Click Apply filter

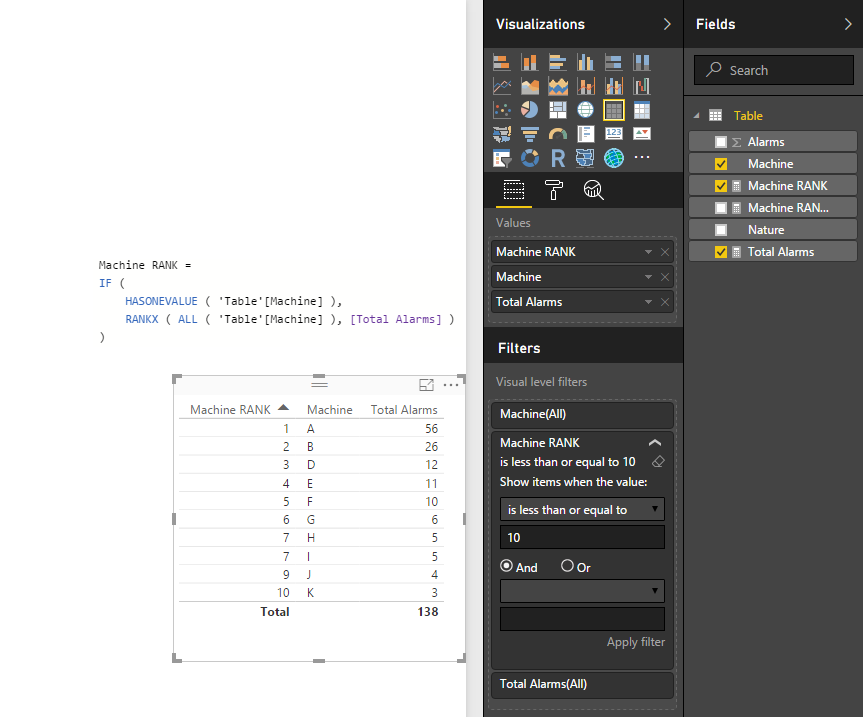pyautogui.click(x=636, y=642)
